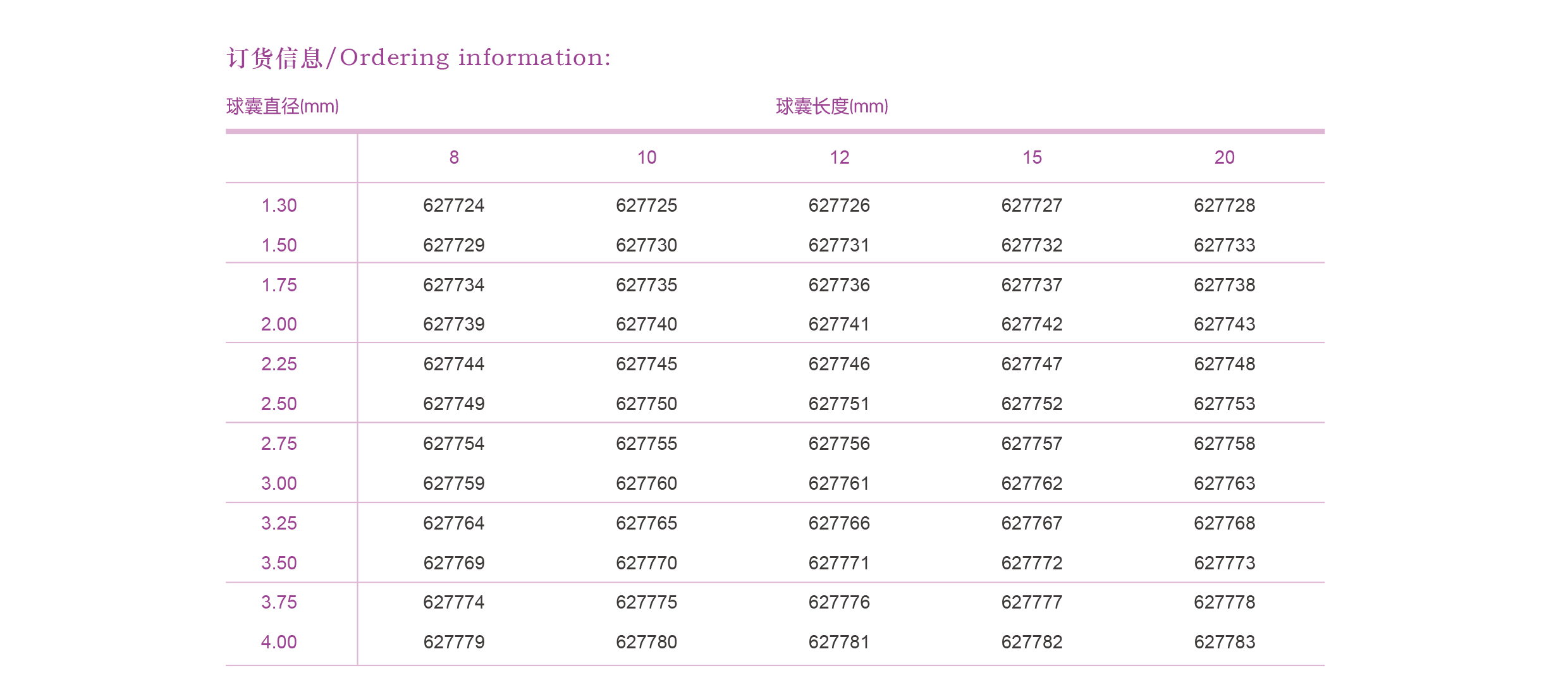Image resolution: width=1568 pixels, height=673 pixels.
Task: Click the 1.30 diameter row label
Action: point(279,205)
